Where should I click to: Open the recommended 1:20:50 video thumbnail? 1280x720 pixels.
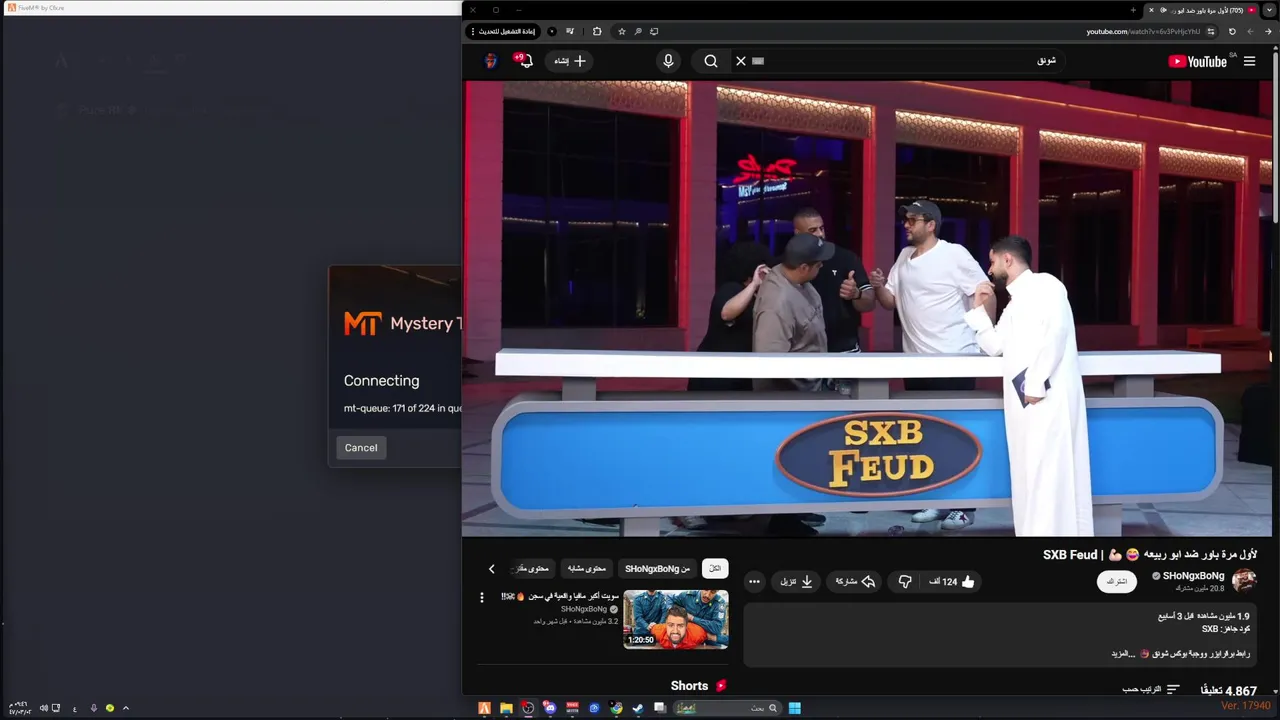click(676, 619)
